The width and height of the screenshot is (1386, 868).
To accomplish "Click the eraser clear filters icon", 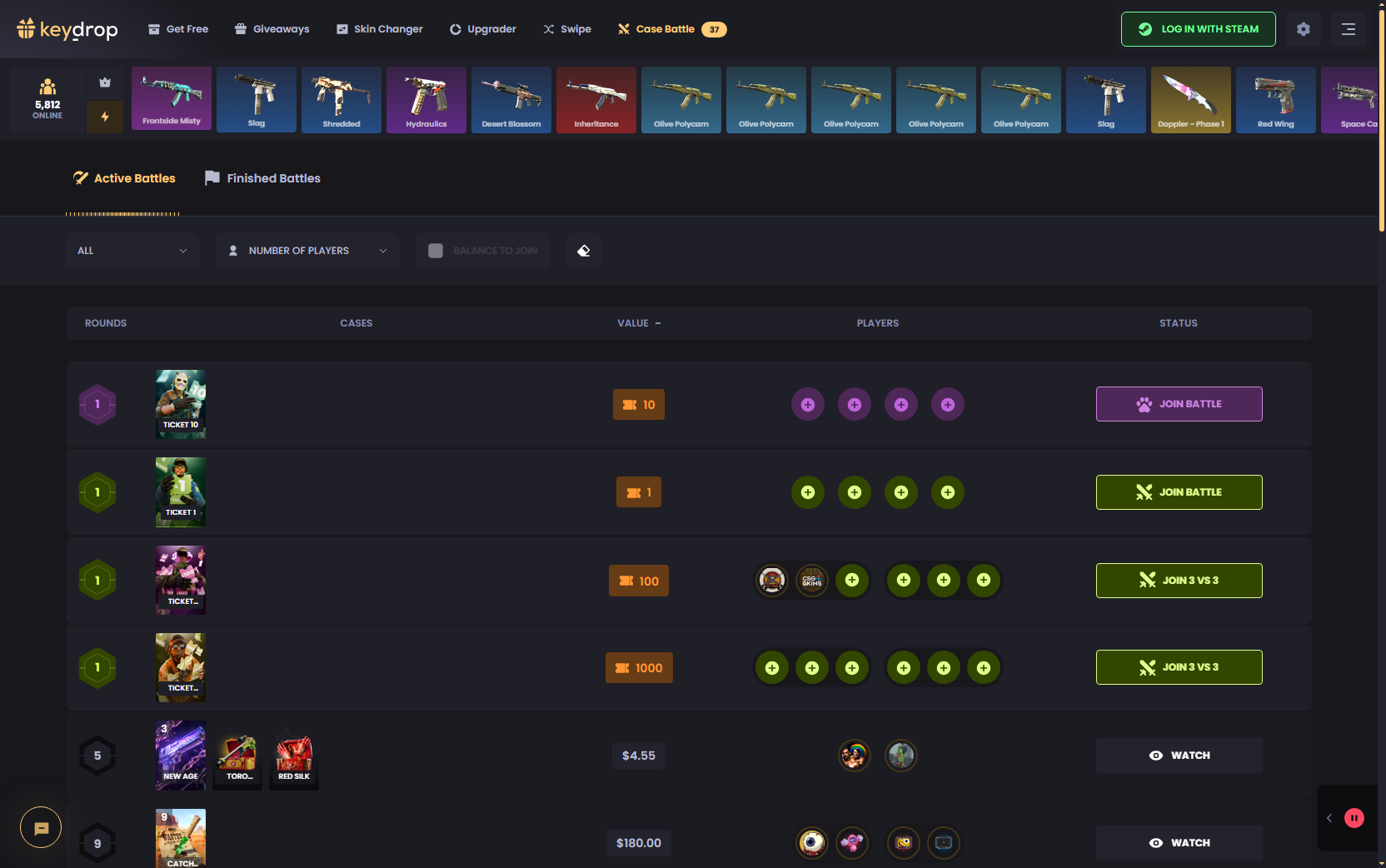I will 584,251.
